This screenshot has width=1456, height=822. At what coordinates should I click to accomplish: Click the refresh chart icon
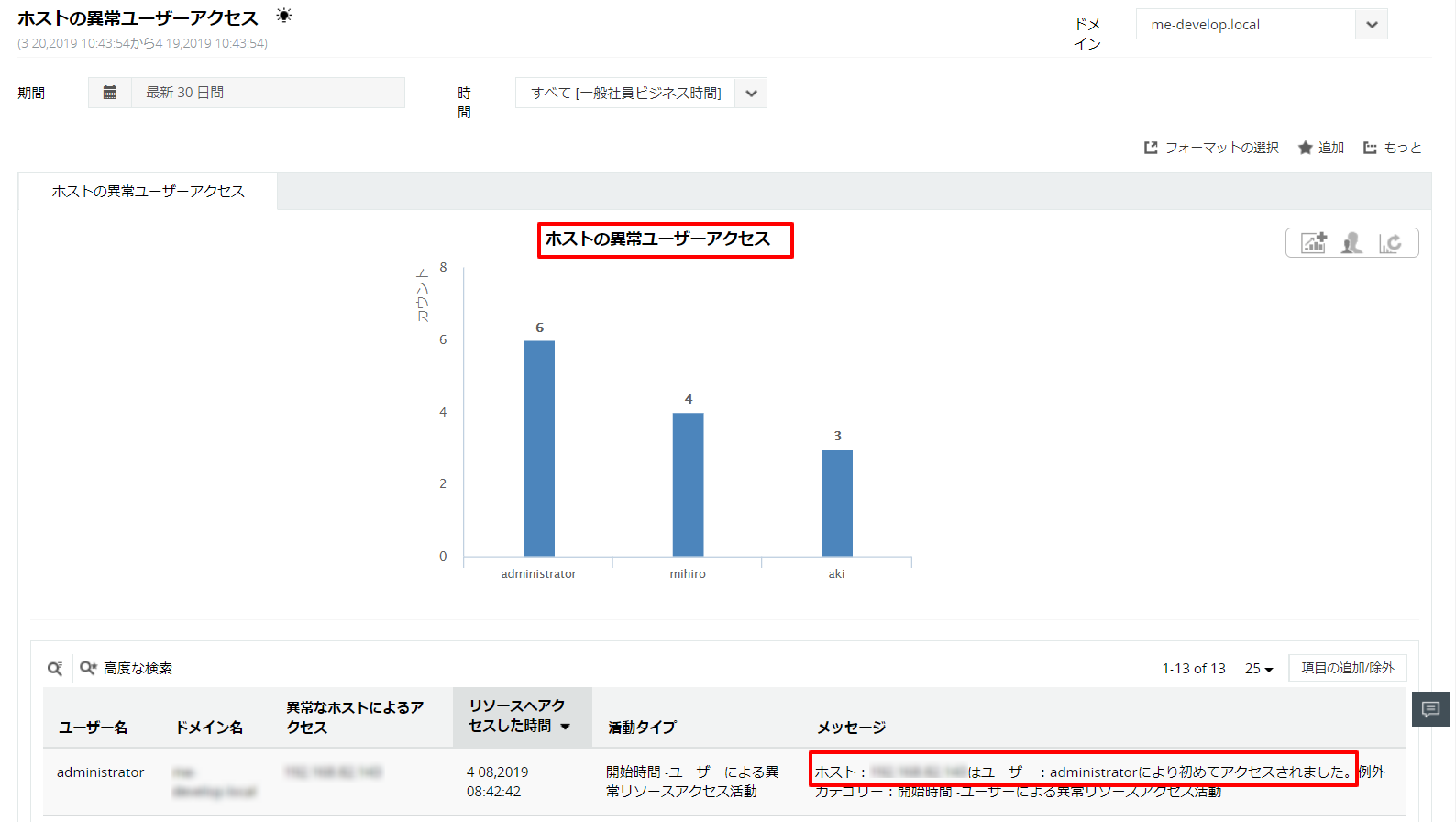pyautogui.click(x=1390, y=243)
